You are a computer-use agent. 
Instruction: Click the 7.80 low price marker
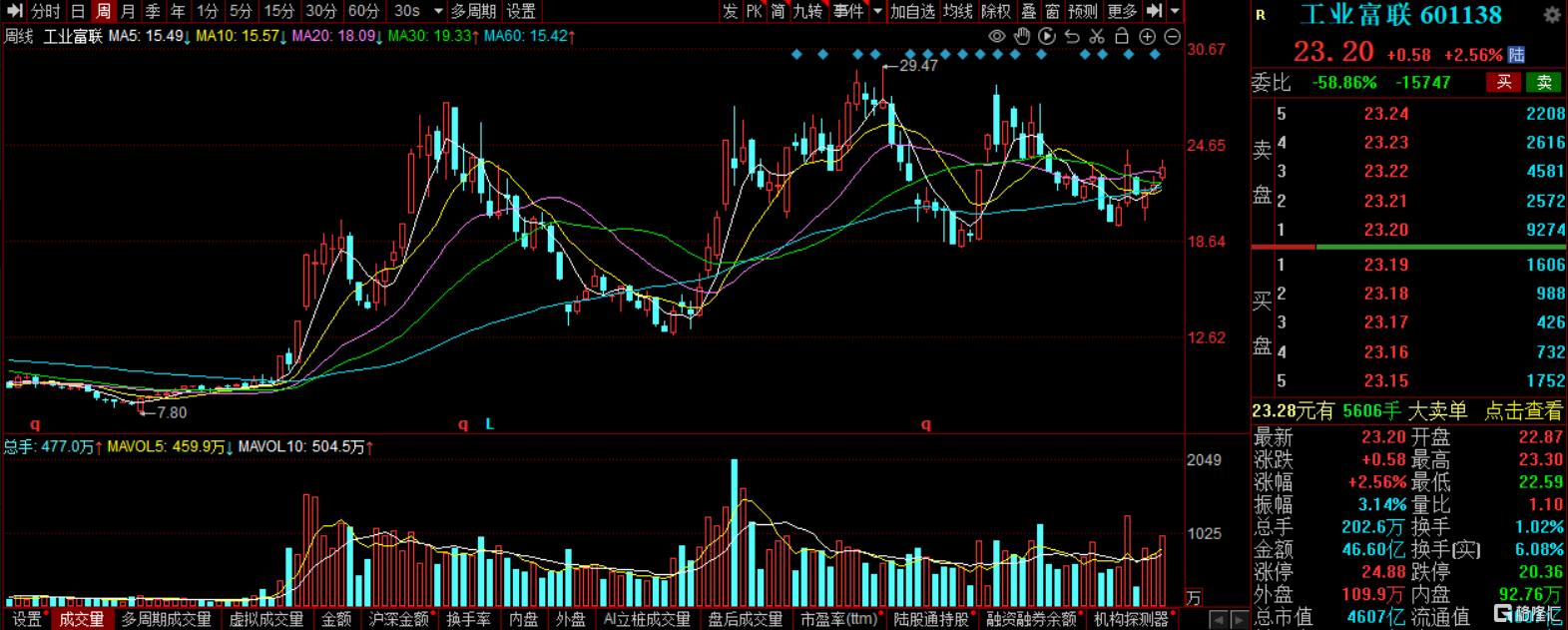[172, 412]
